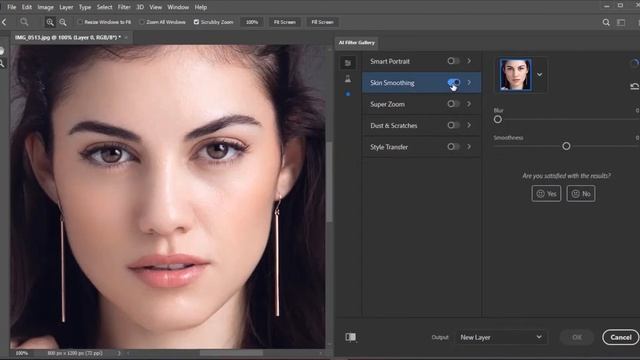Screen dimensions: 640x360
Task: Expand Style Transfer settings arrow
Action: [x=469, y=146]
